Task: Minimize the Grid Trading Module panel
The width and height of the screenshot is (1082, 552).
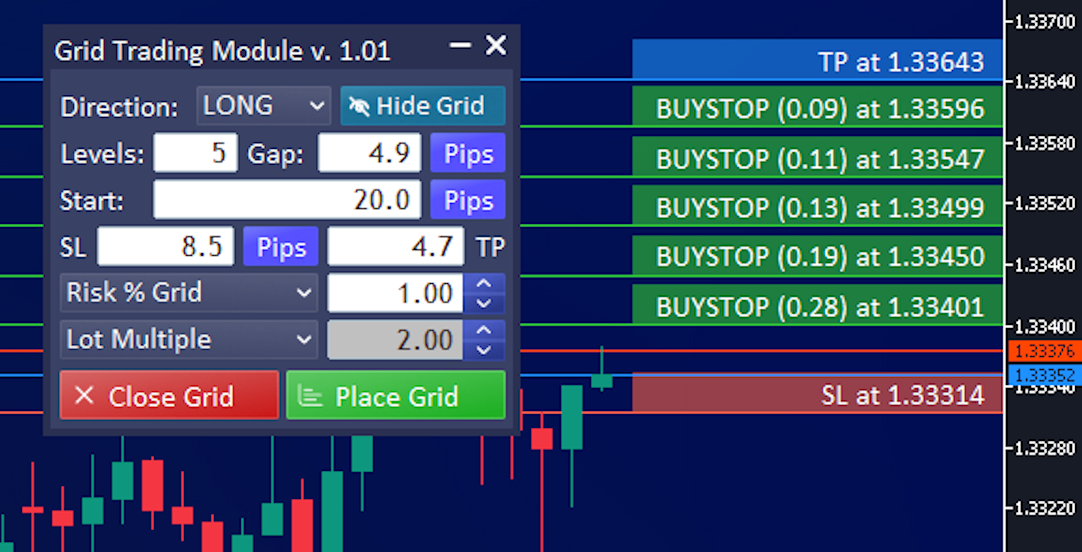Action: [x=460, y=46]
